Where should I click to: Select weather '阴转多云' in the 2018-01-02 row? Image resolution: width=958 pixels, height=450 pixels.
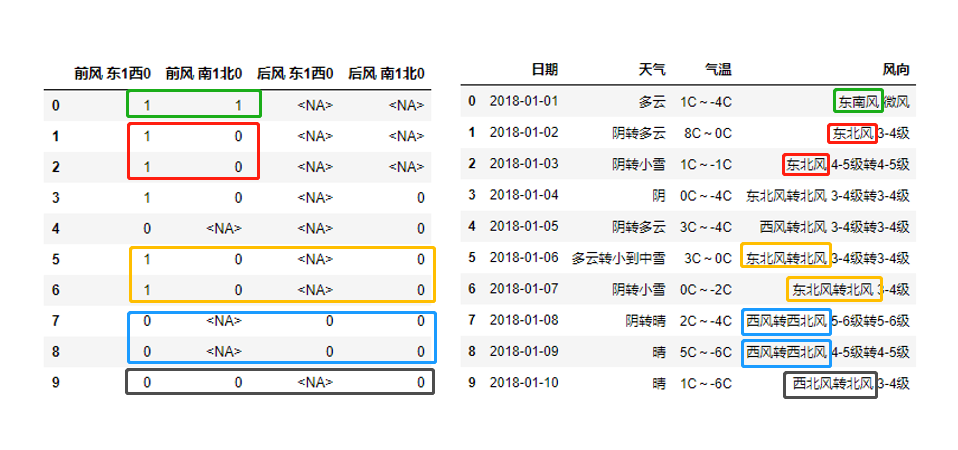[x=639, y=133]
